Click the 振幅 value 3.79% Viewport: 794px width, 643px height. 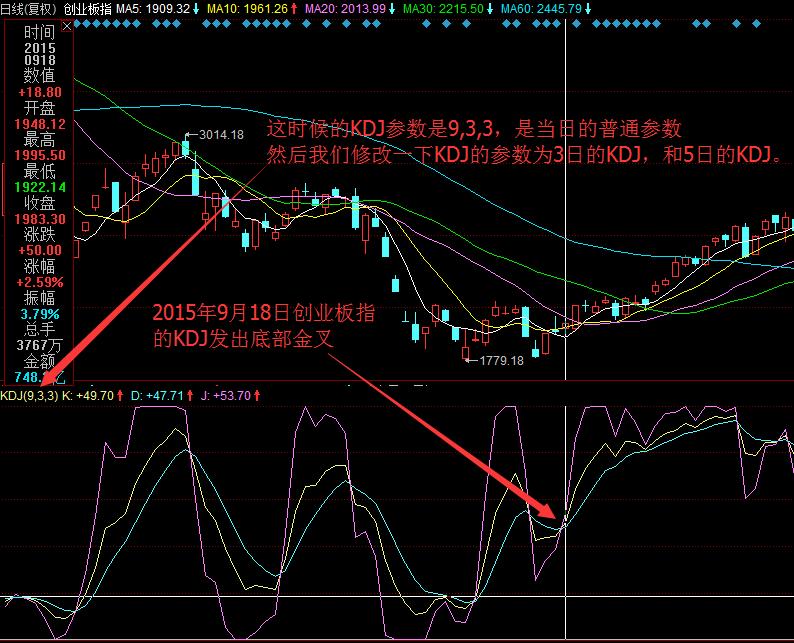(x=40, y=314)
